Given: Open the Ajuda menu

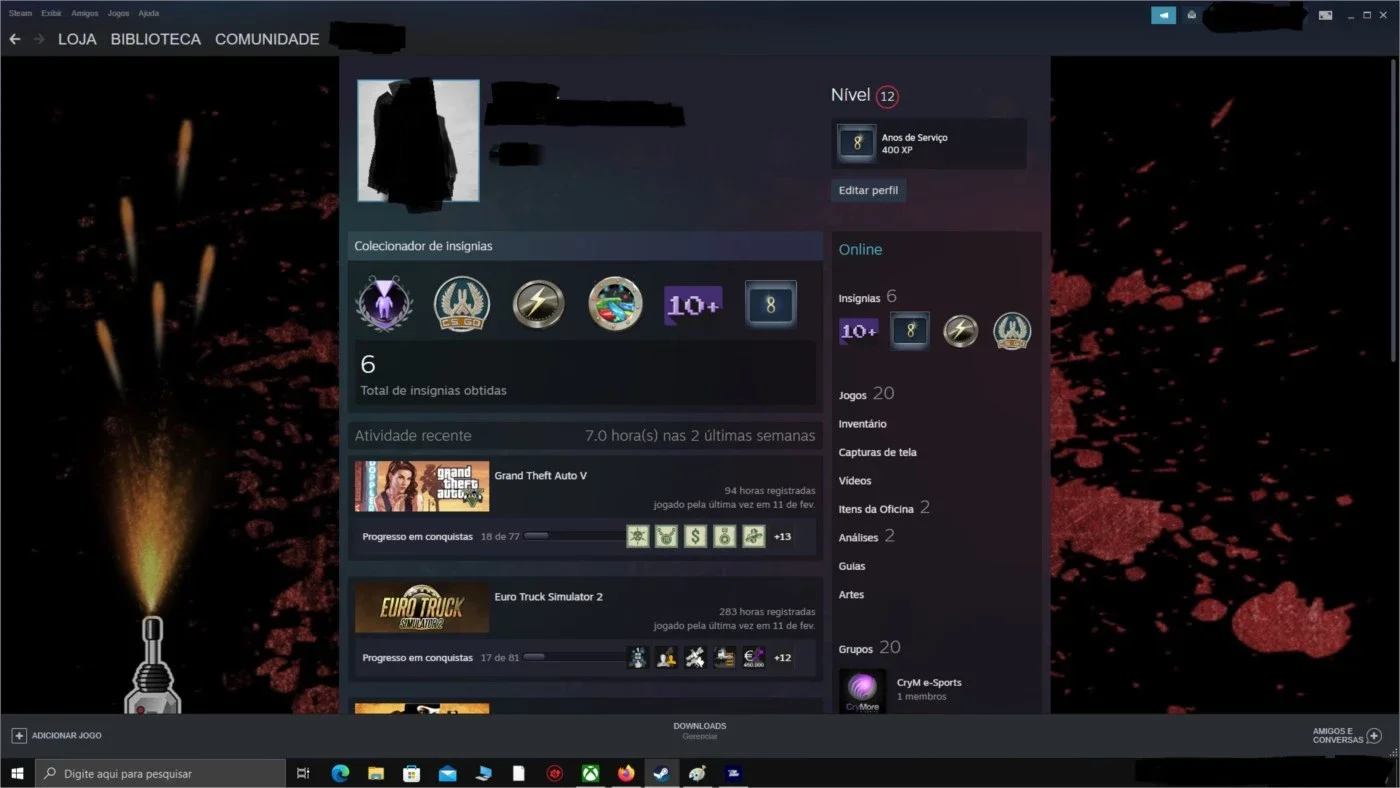Looking at the screenshot, I should click(x=148, y=14).
